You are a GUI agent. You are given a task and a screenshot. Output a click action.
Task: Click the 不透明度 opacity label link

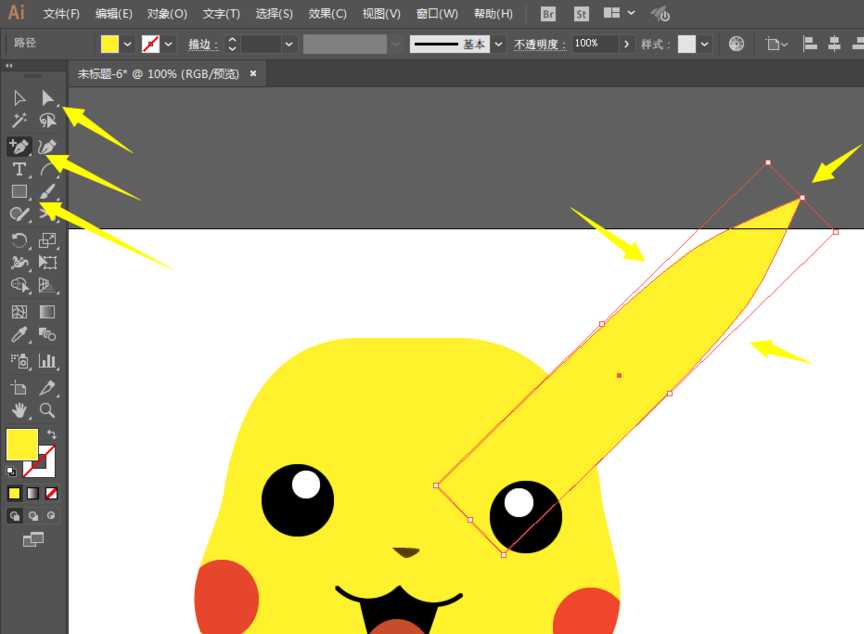538,44
